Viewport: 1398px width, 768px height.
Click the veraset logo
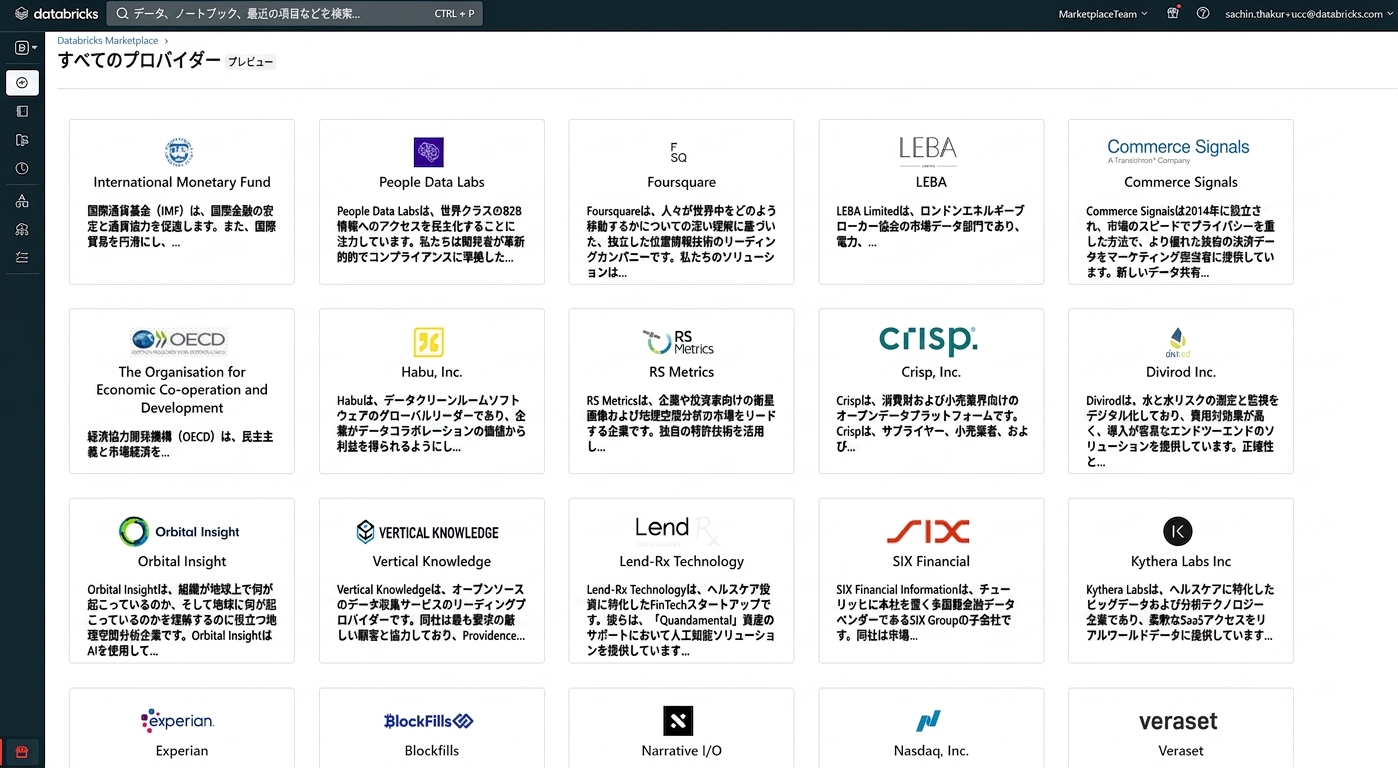tap(1178, 721)
